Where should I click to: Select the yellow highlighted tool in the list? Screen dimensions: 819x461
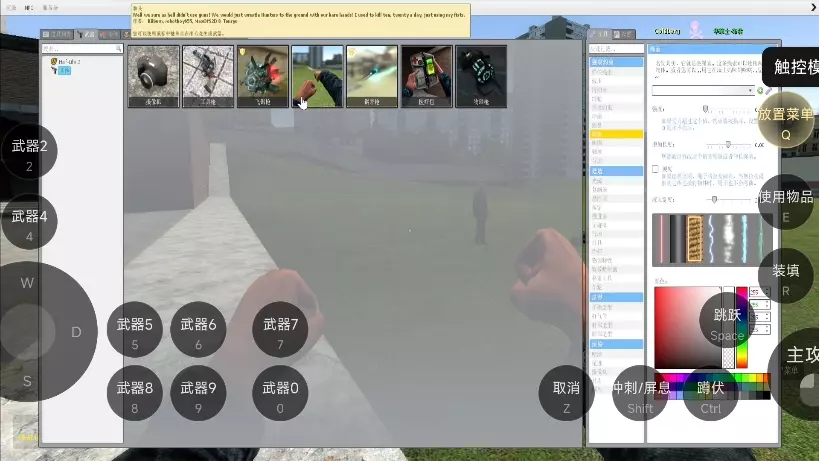coord(616,134)
